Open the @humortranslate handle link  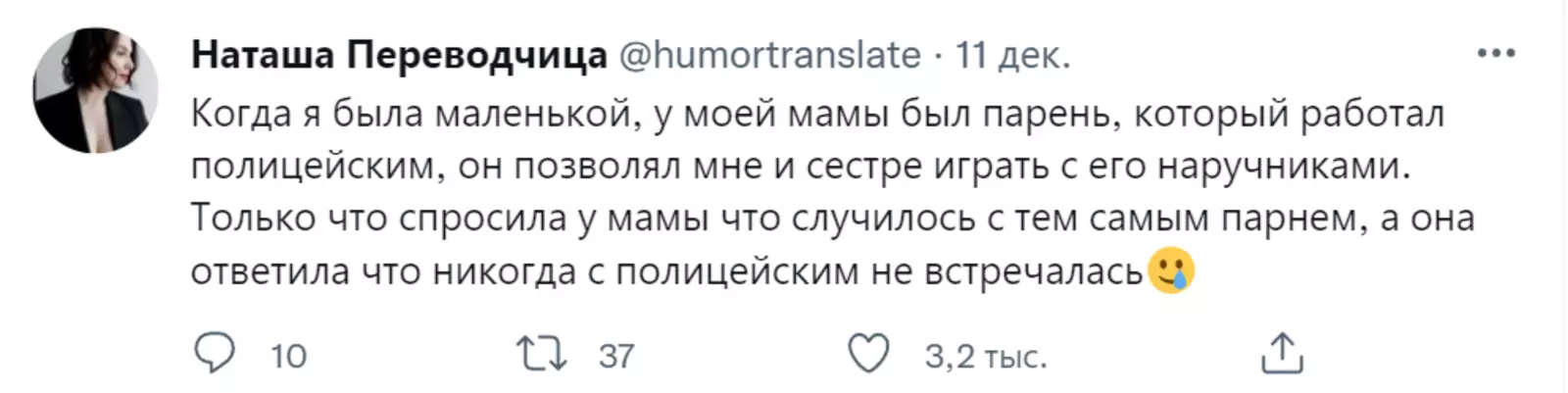pyautogui.click(x=771, y=55)
